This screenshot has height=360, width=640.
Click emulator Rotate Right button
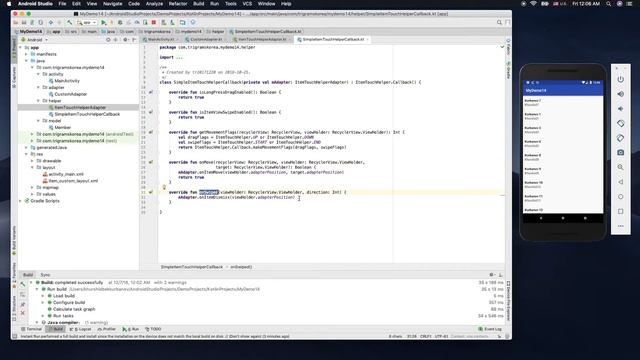[x=620, y=138]
